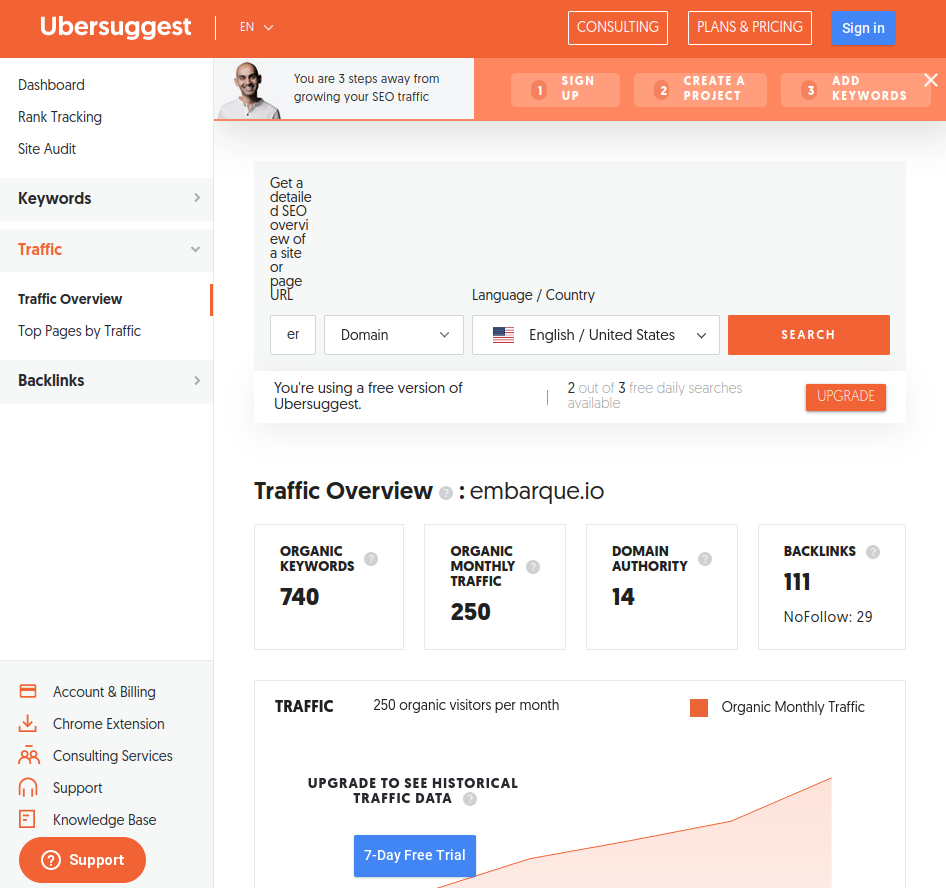Click the Support headphones icon
946x888 pixels.
click(x=28, y=787)
